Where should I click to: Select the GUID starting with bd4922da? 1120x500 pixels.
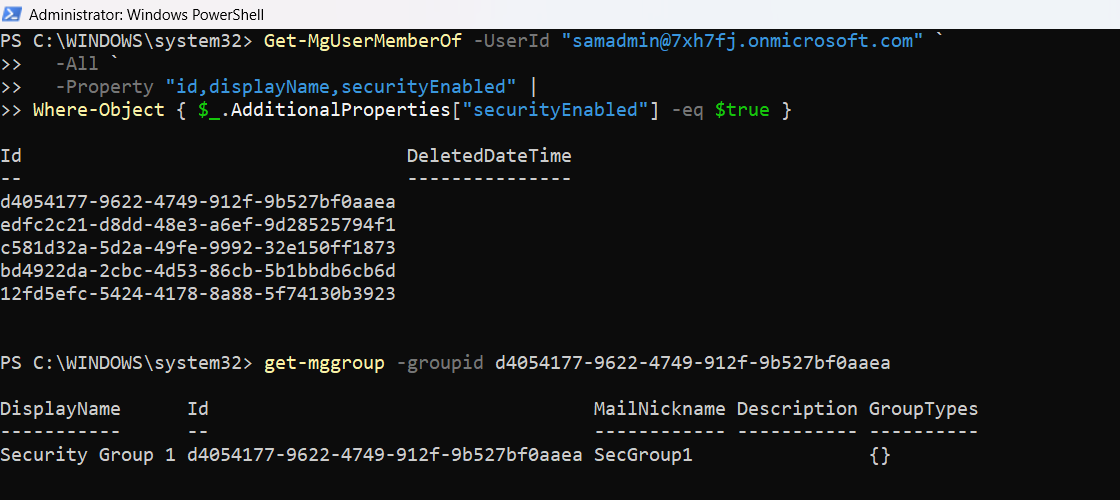198,271
